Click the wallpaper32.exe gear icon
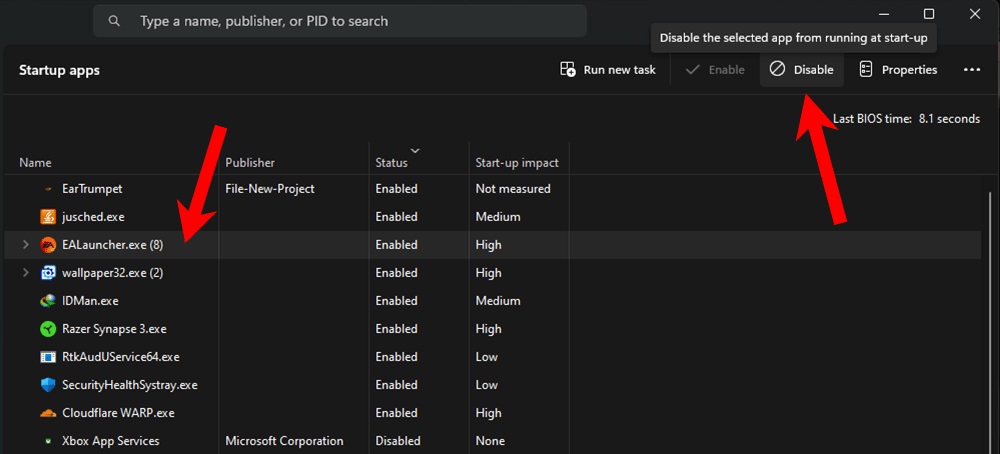The height and width of the screenshot is (454, 1000). [48, 273]
